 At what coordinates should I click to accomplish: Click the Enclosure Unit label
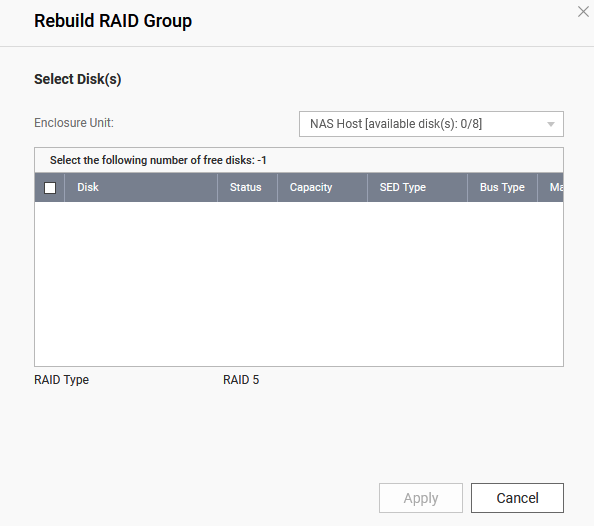(x=74, y=123)
